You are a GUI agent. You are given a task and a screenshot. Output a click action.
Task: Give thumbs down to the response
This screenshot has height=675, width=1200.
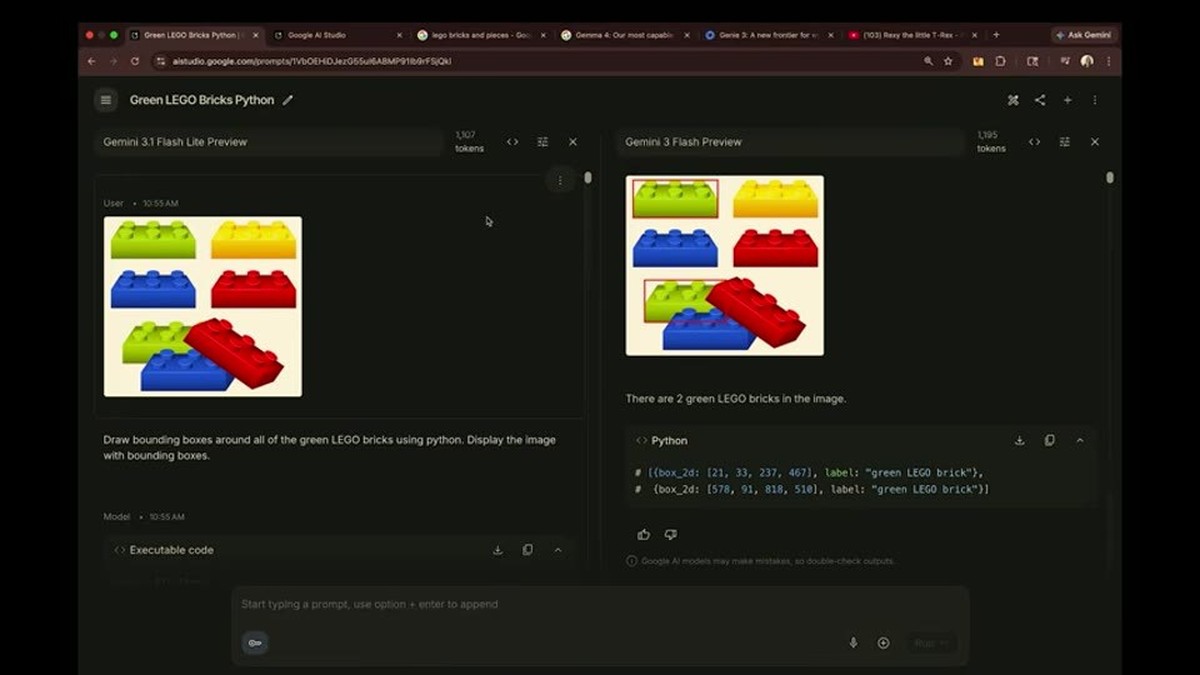pyautogui.click(x=671, y=535)
